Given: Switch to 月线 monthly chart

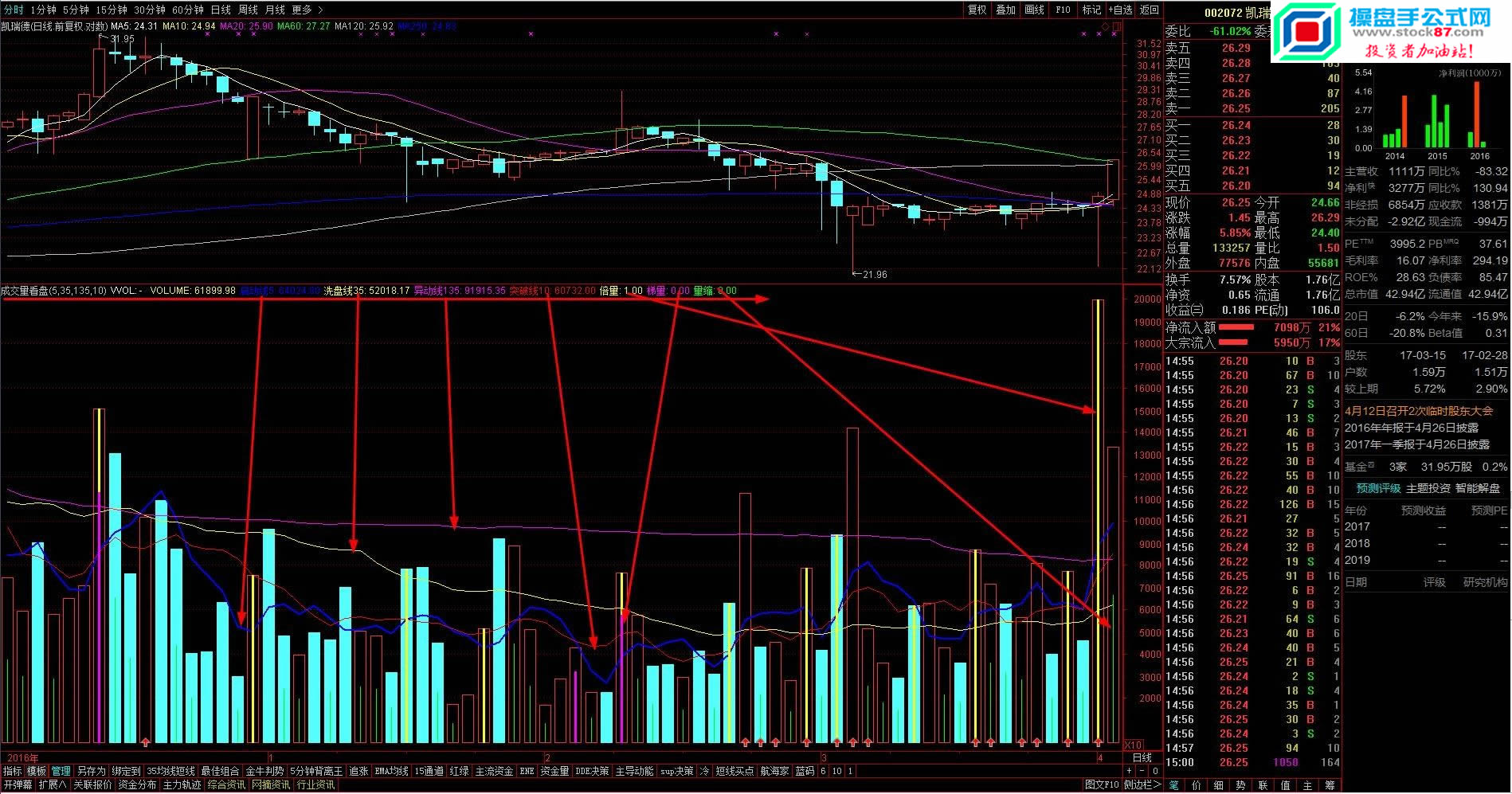Looking at the screenshot, I should coord(275,10).
